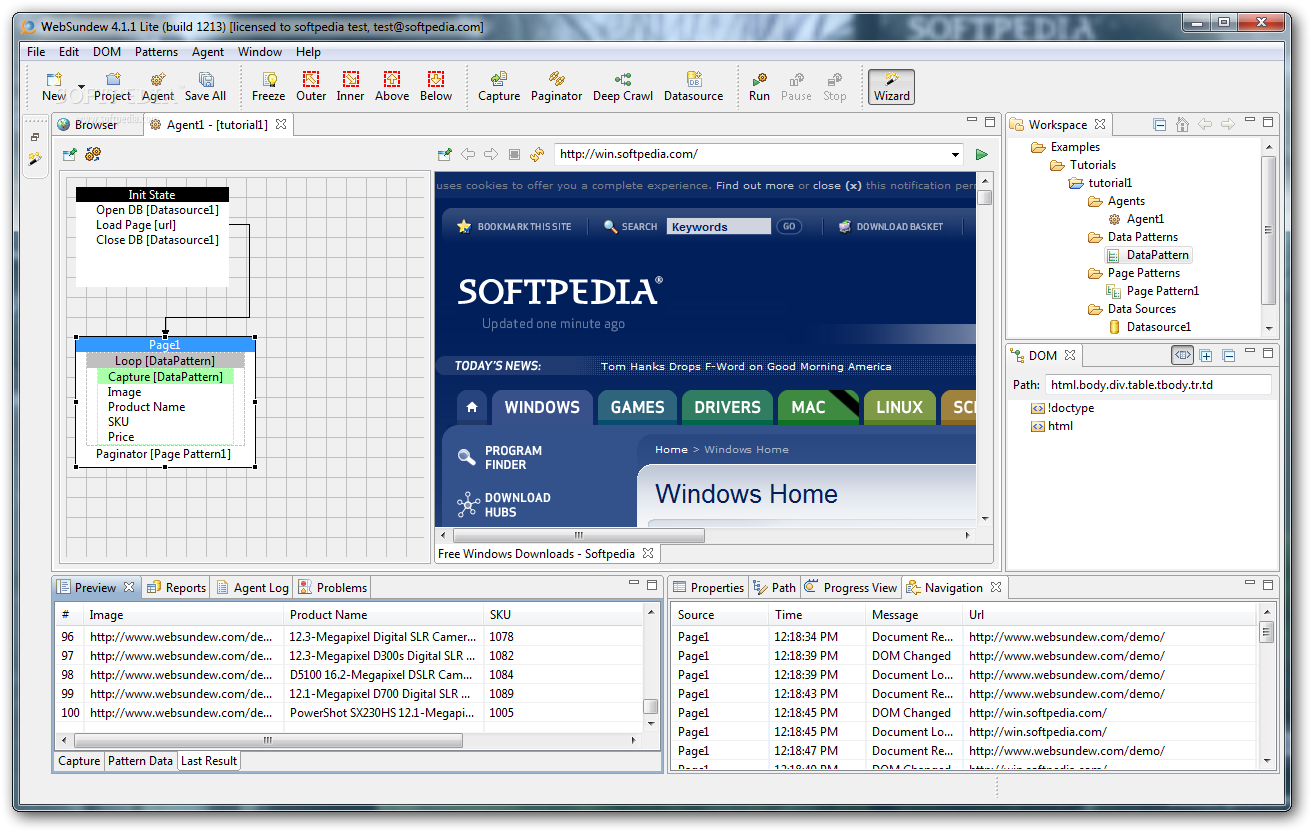Click the icon left of the double-gear icon
Screen dimensions: 1312x832
[x=70, y=154]
